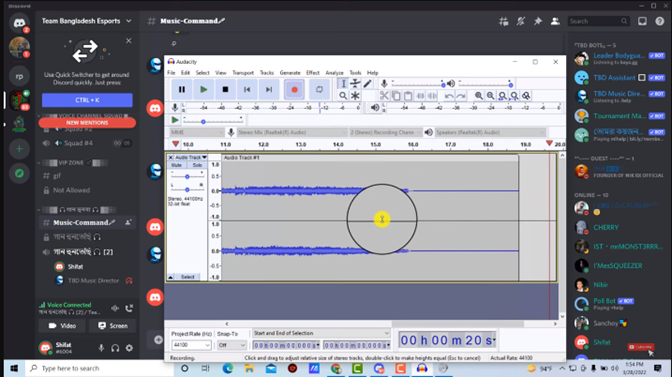Image resolution: width=672 pixels, height=377 pixels.
Task: Close the audio track with X
Action: pyautogui.click(x=171, y=157)
